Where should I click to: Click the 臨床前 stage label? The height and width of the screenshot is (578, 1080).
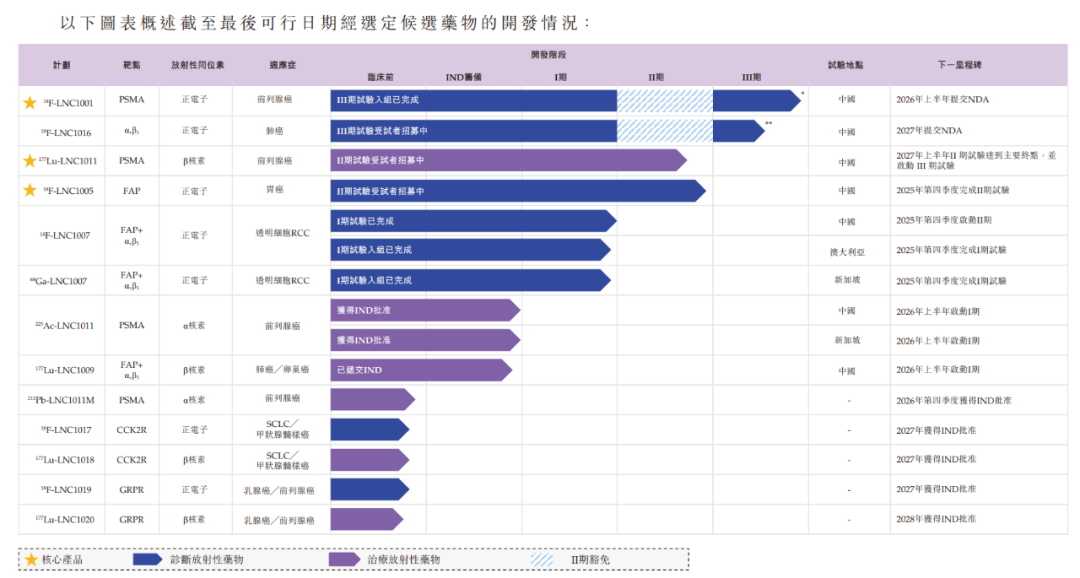(x=380, y=77)
